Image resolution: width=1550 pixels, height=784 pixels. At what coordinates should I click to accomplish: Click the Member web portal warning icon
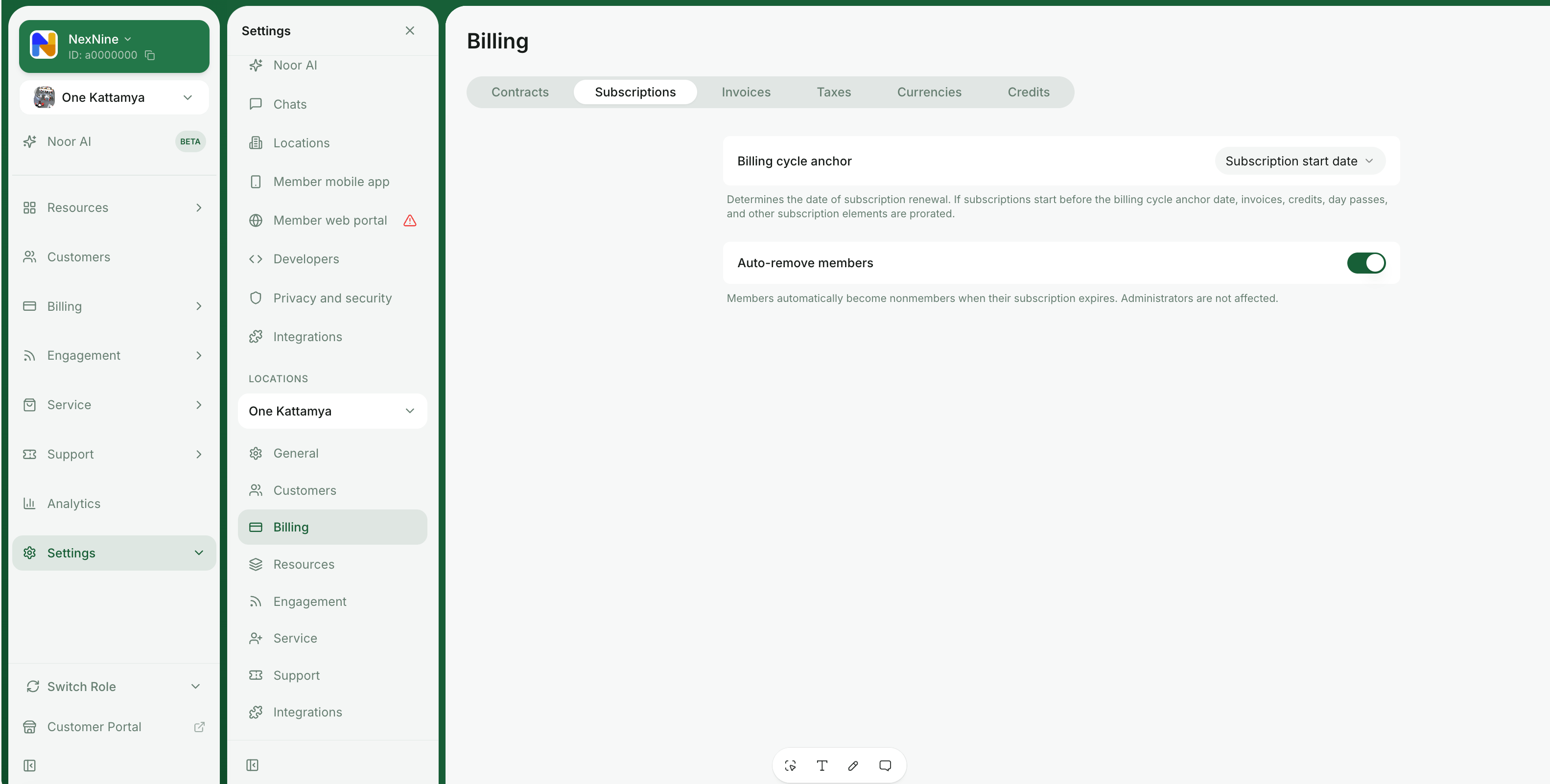(x=410, y=220)
